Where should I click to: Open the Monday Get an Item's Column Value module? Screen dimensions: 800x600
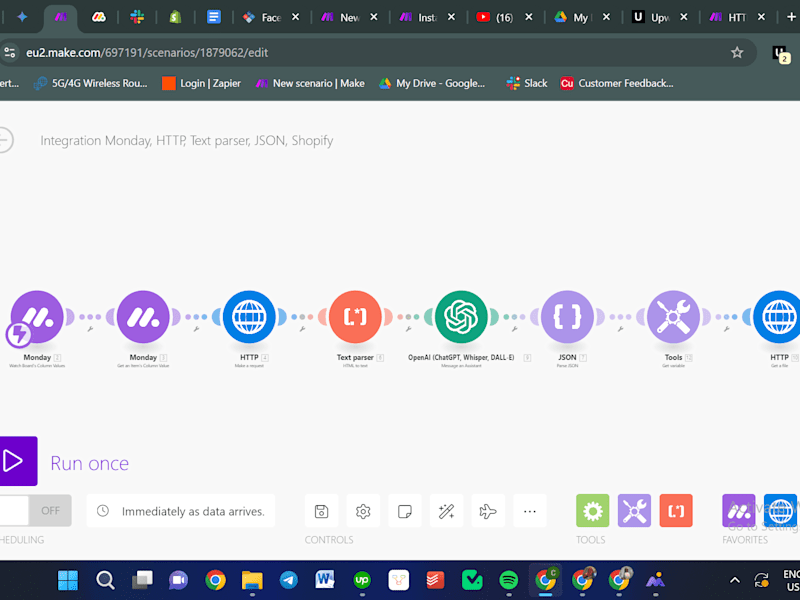[143, 317]
